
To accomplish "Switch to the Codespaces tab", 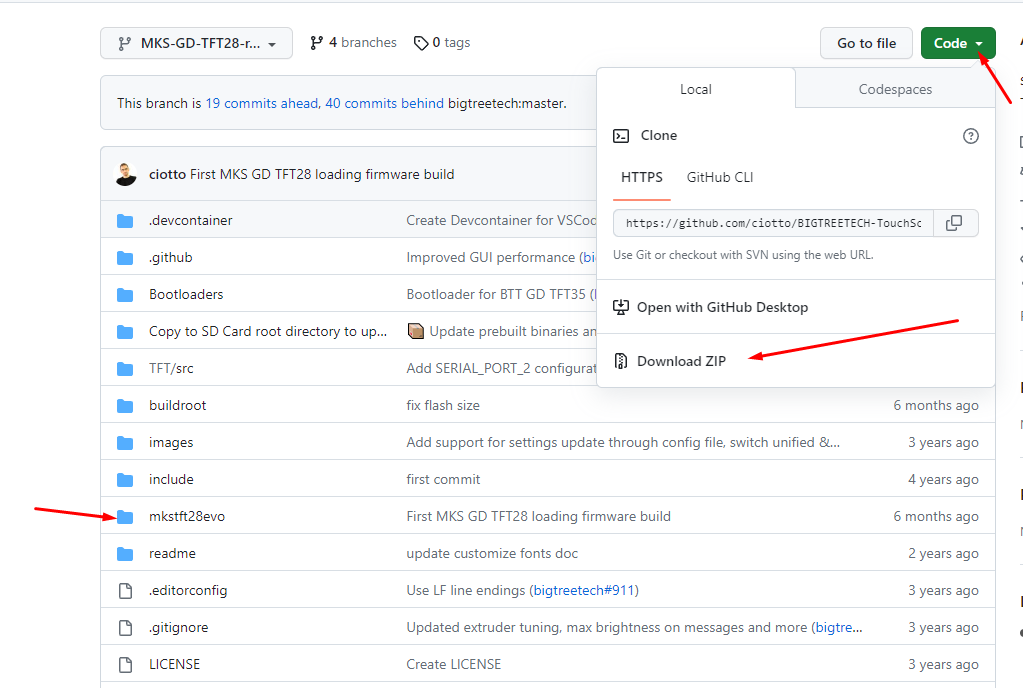I will (894, 89).
